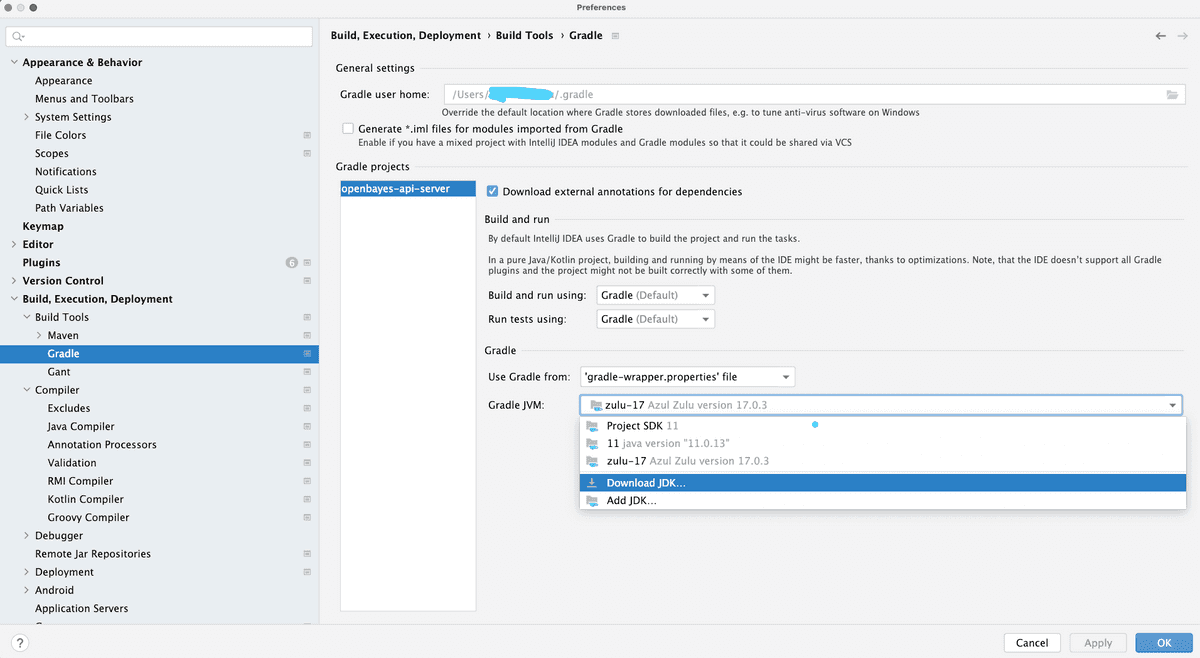The height and width of the screenshot is (658, 1200).
Task: Open the Use Gradle from dropdown
Action: coord(687,377)
